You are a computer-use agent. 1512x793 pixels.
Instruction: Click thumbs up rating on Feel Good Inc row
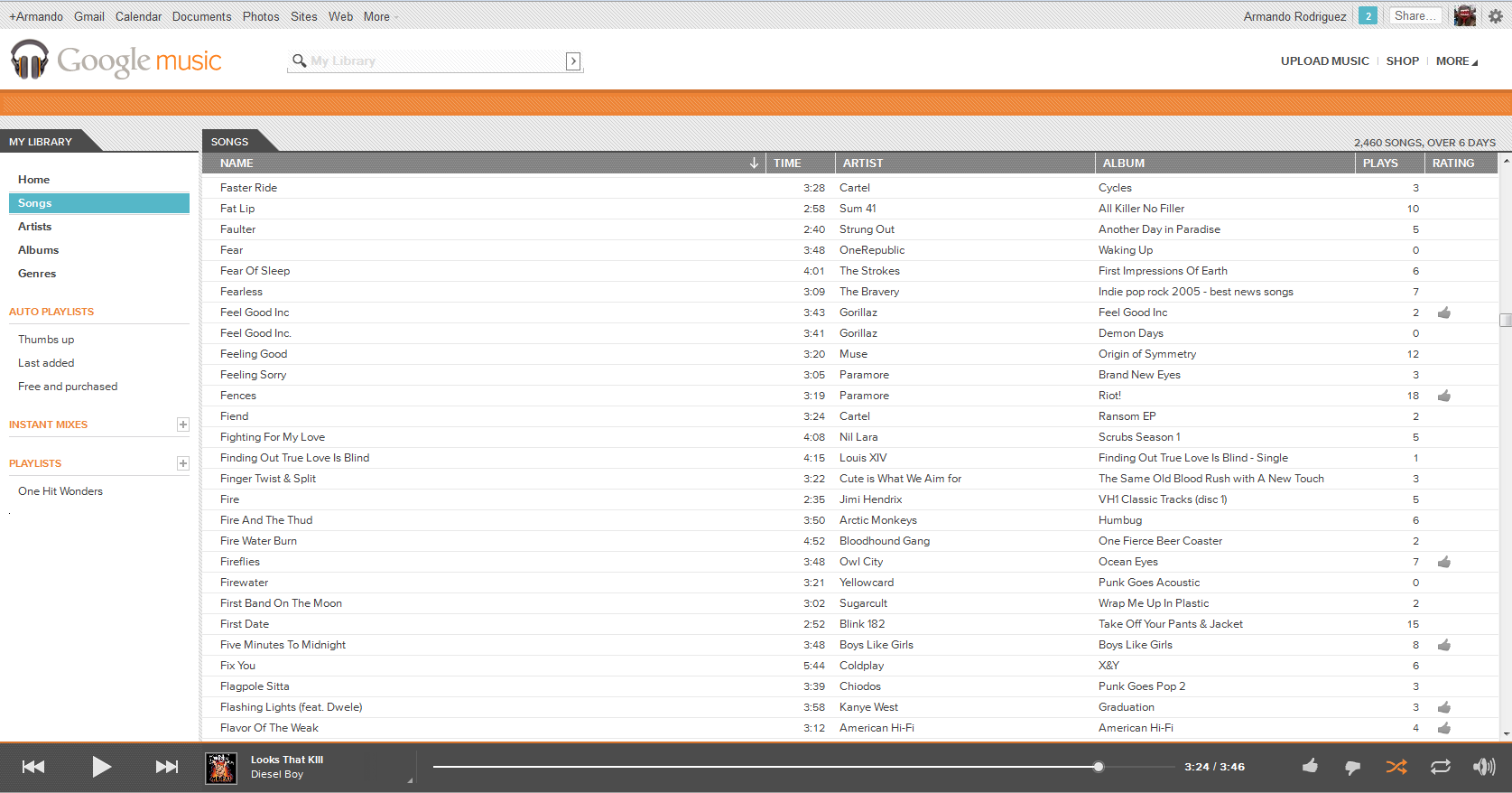click(x=1444, y=313)
